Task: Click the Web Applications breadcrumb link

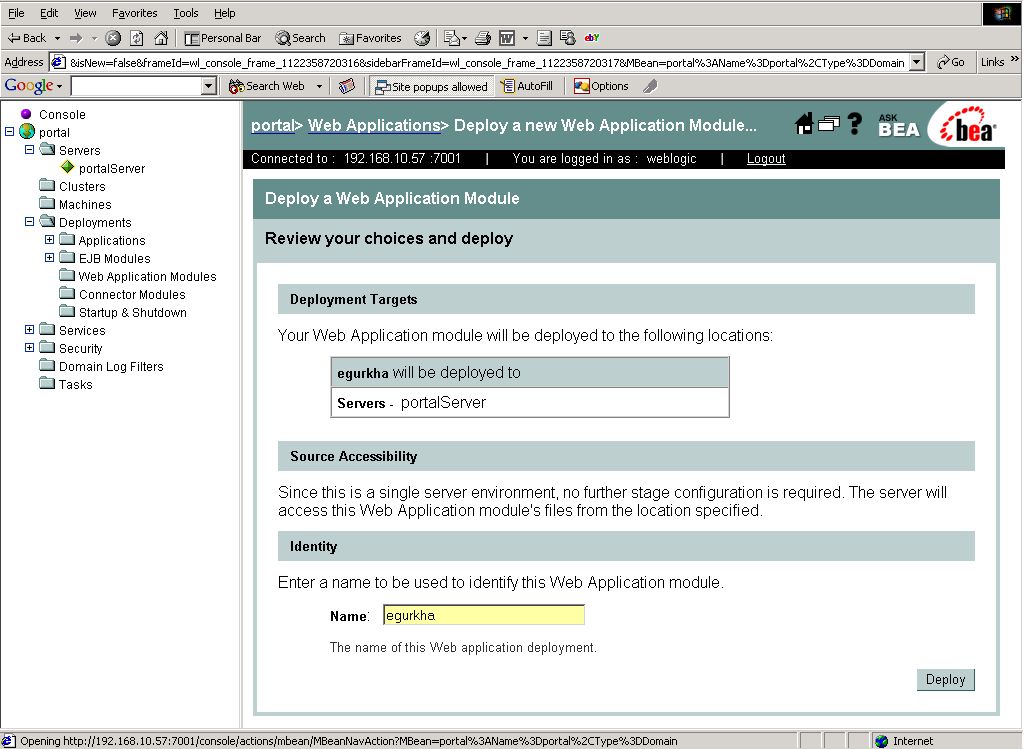Action: [374, 125]
